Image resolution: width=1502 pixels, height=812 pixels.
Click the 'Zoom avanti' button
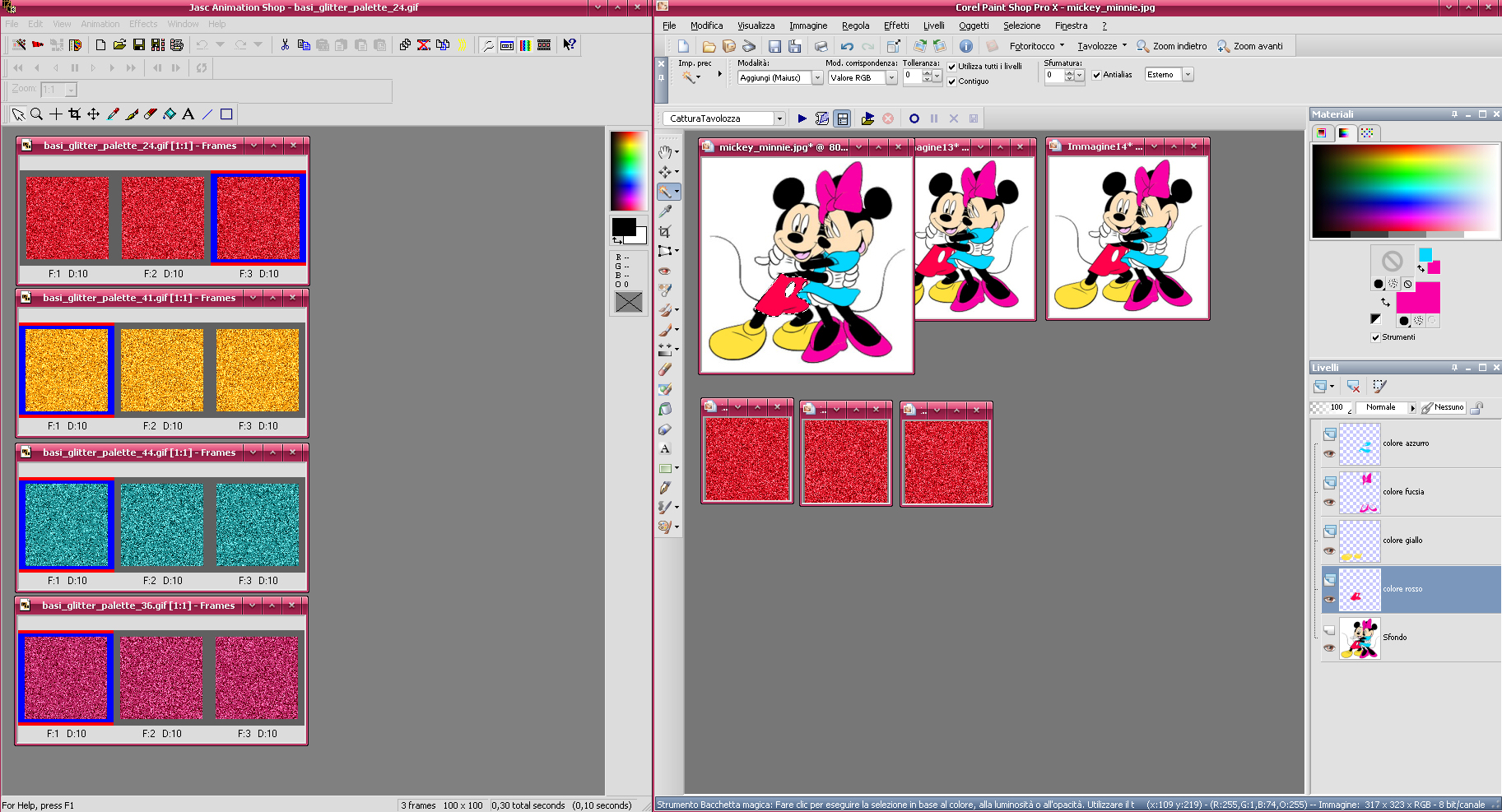[x=1249, y=46]
